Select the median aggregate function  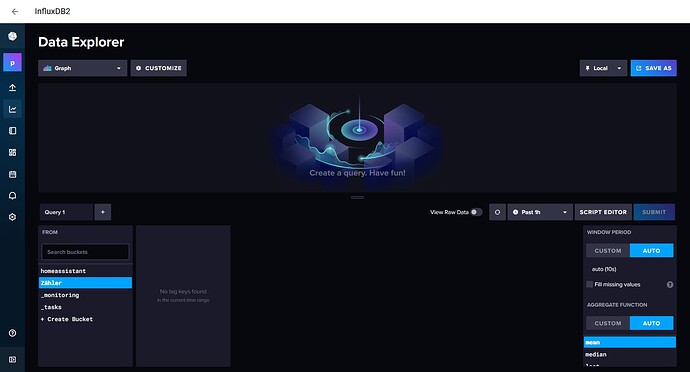(x=630, y=354)
